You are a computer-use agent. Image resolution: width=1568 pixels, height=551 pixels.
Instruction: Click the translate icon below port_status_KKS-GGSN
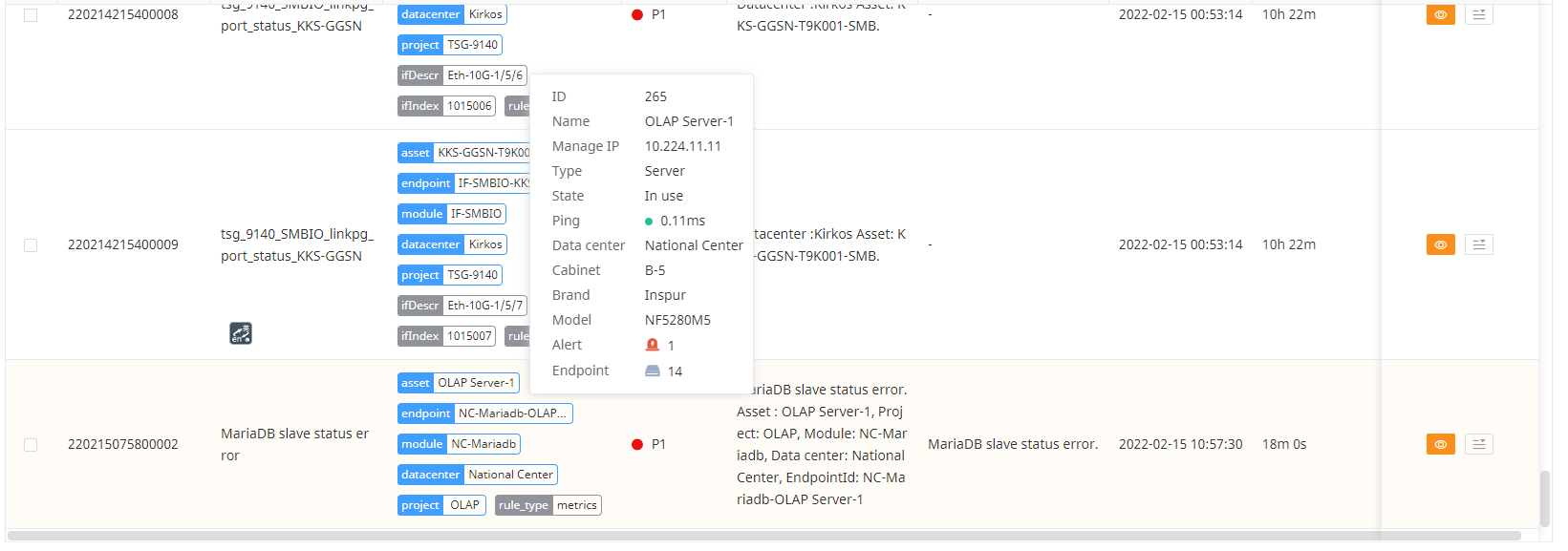(x=241, y=333)
